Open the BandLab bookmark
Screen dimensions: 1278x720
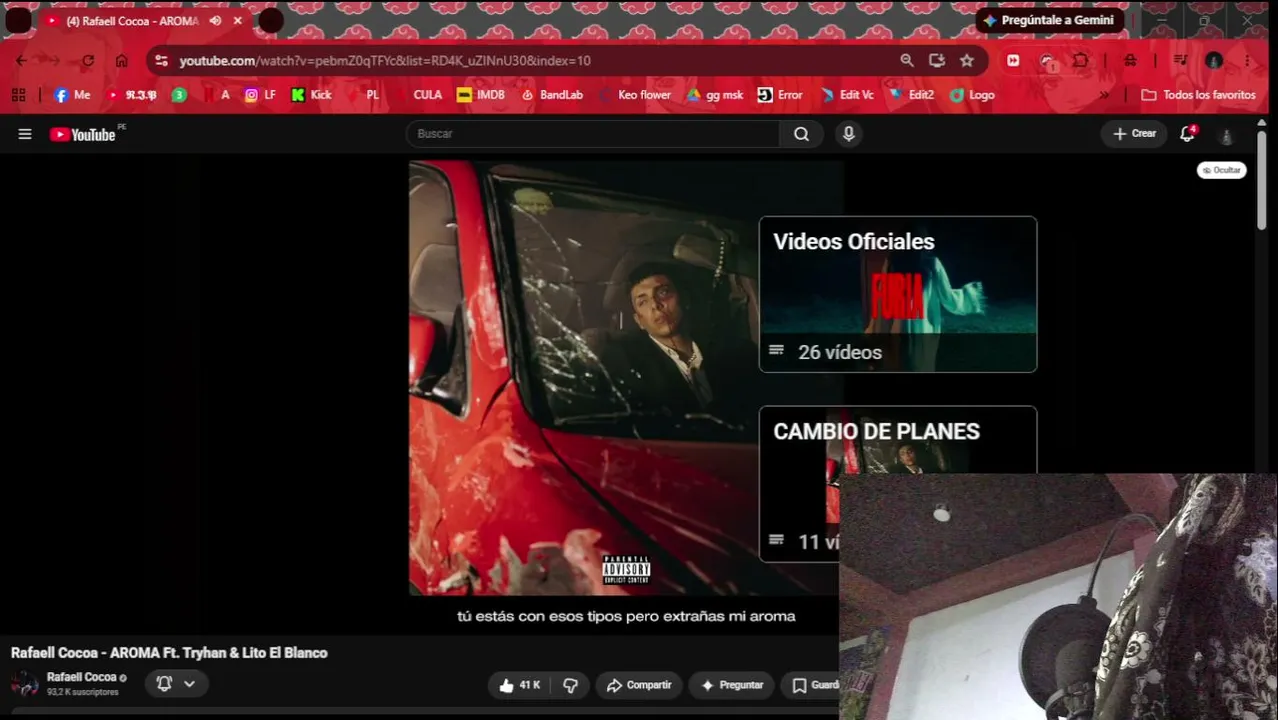point(552,95)
